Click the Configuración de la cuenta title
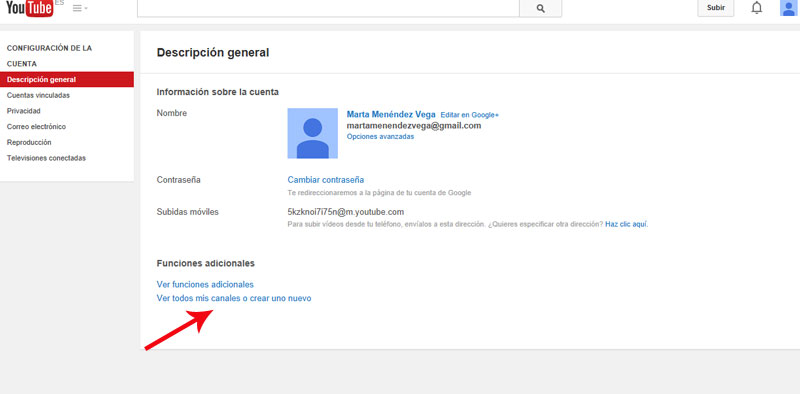The image size is (800, 394). click(x=49, y=56)
